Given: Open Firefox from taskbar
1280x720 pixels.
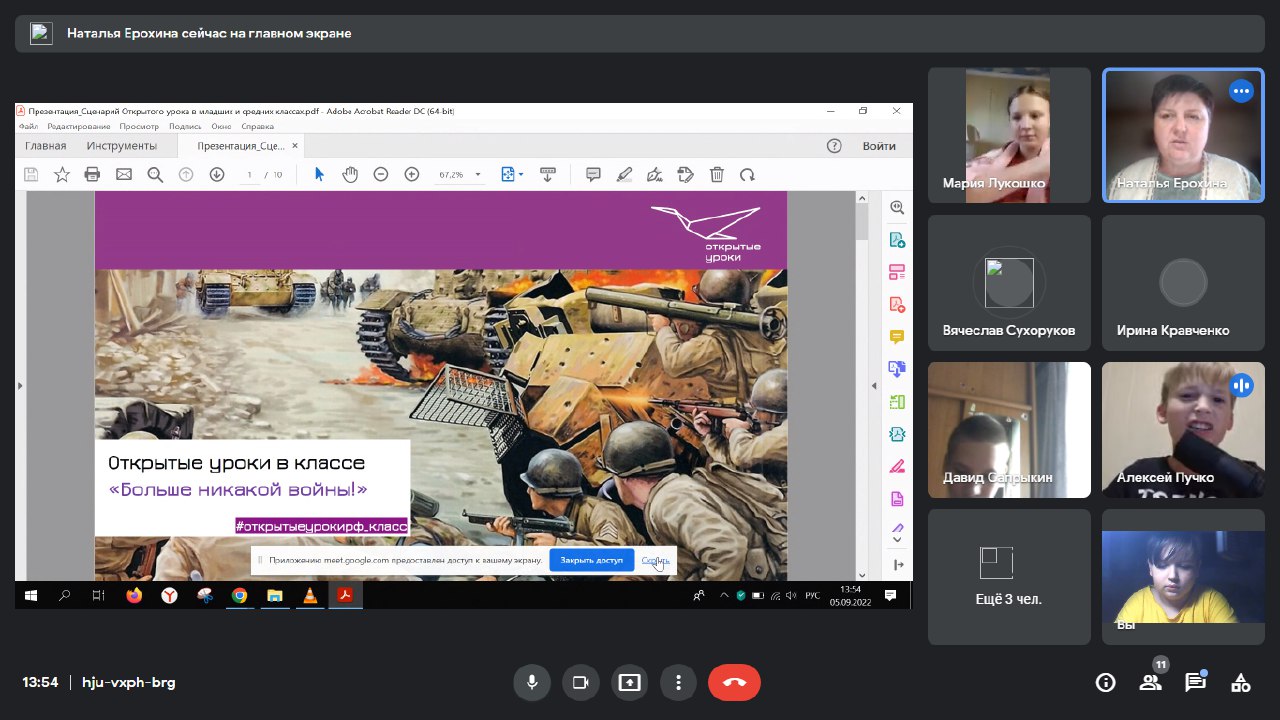Looking at the screenshot, I should pos(135,595).
